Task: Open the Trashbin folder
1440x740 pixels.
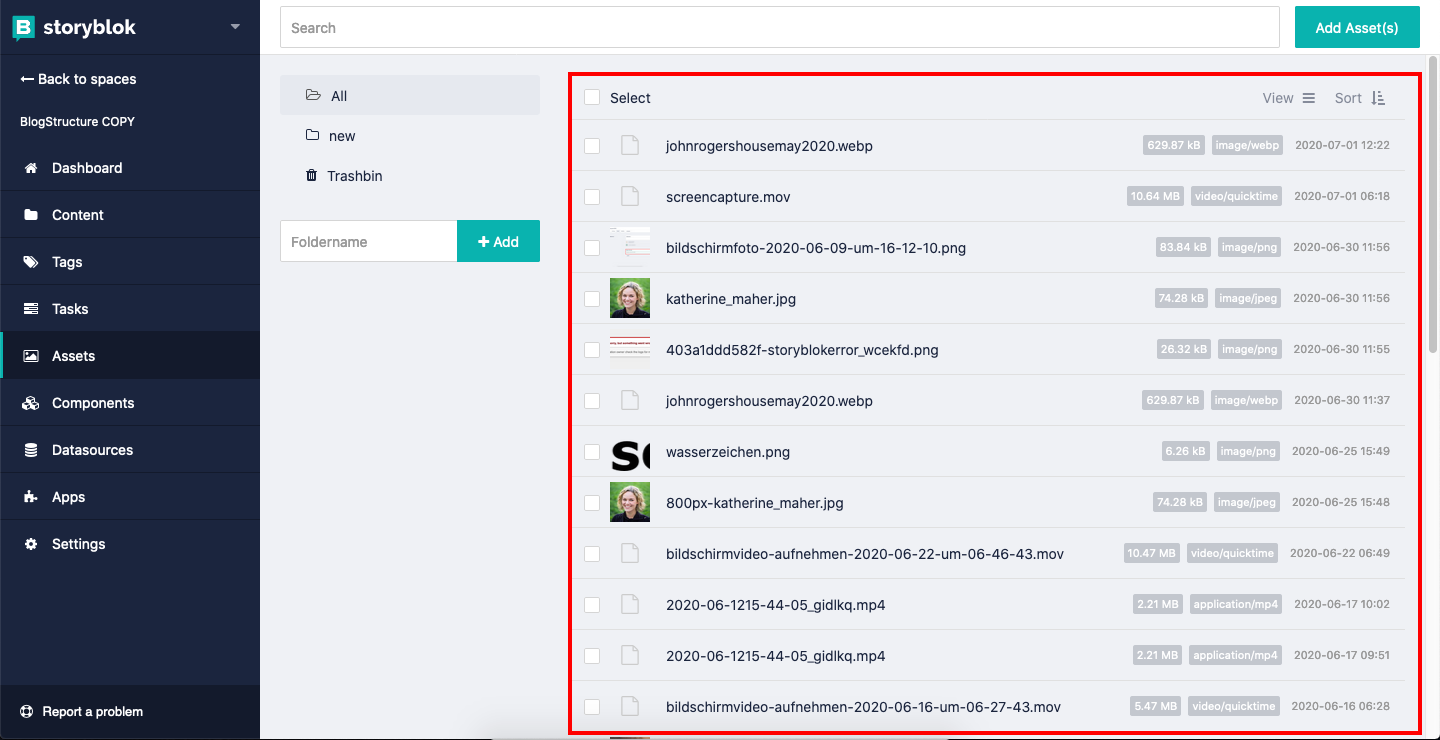Action: [344, 175]
